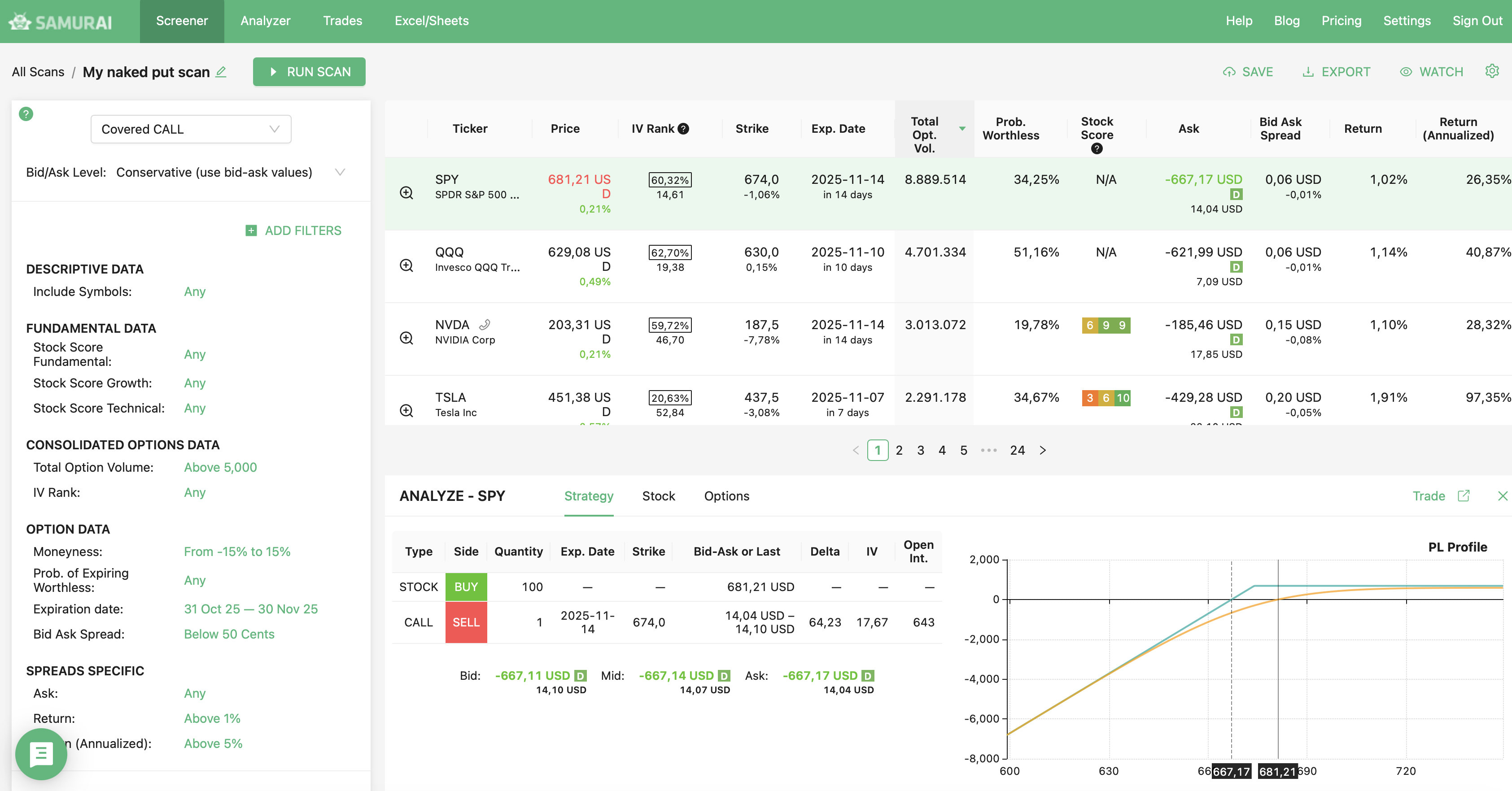The height and width of the screenshot is (791, 1512).
Task: Open the Options tab in Analyze panel
Action: tap(726, 496)
